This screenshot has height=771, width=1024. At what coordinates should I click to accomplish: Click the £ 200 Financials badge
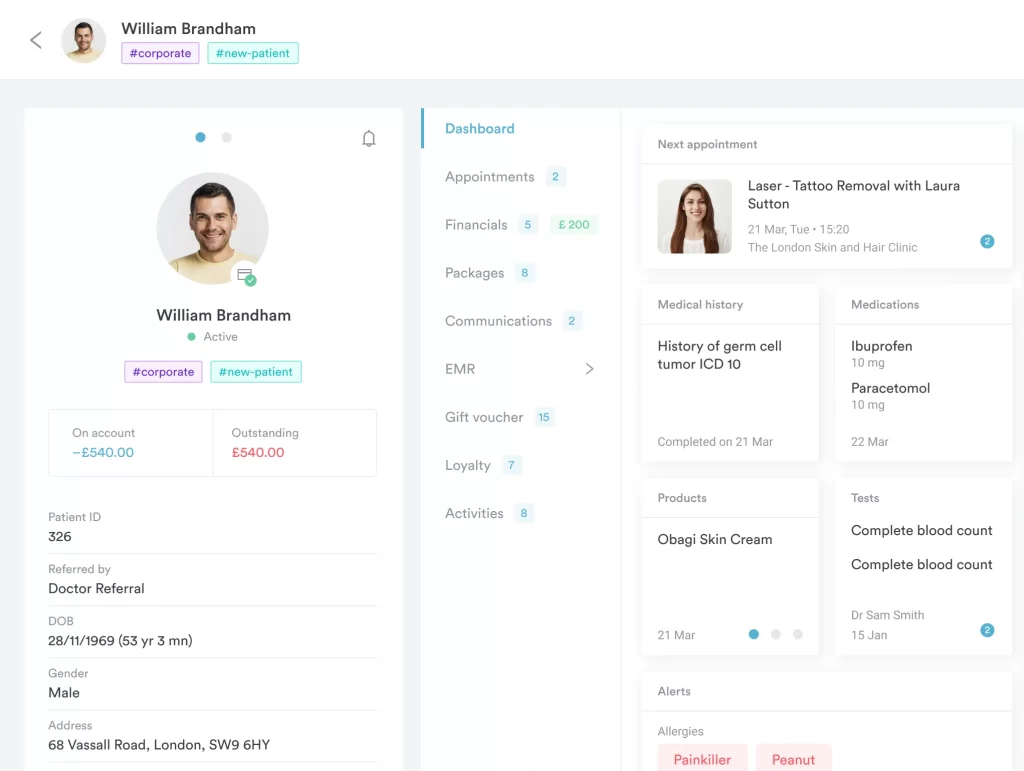point(574,225)
